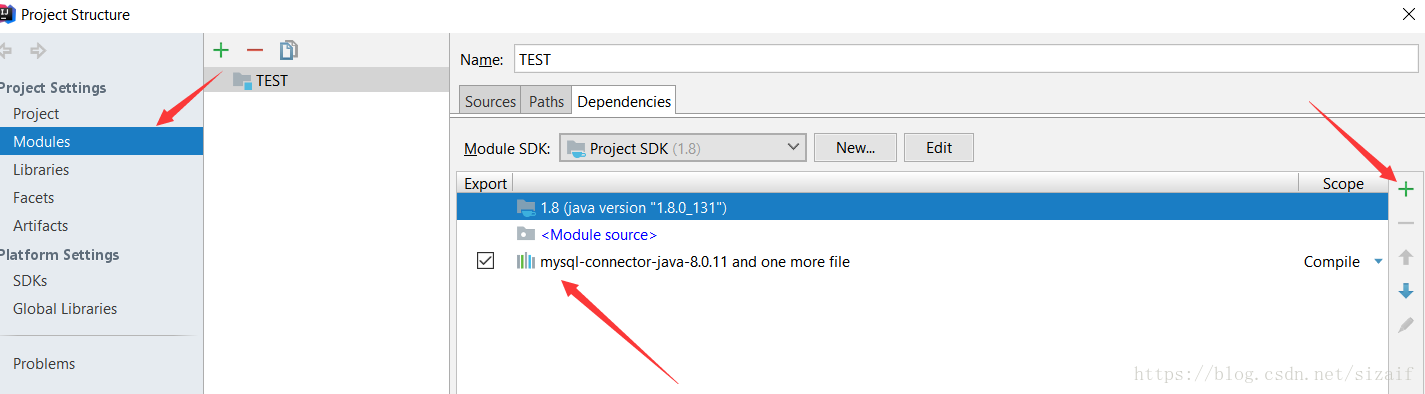Open Project settings section

[36, 114]
